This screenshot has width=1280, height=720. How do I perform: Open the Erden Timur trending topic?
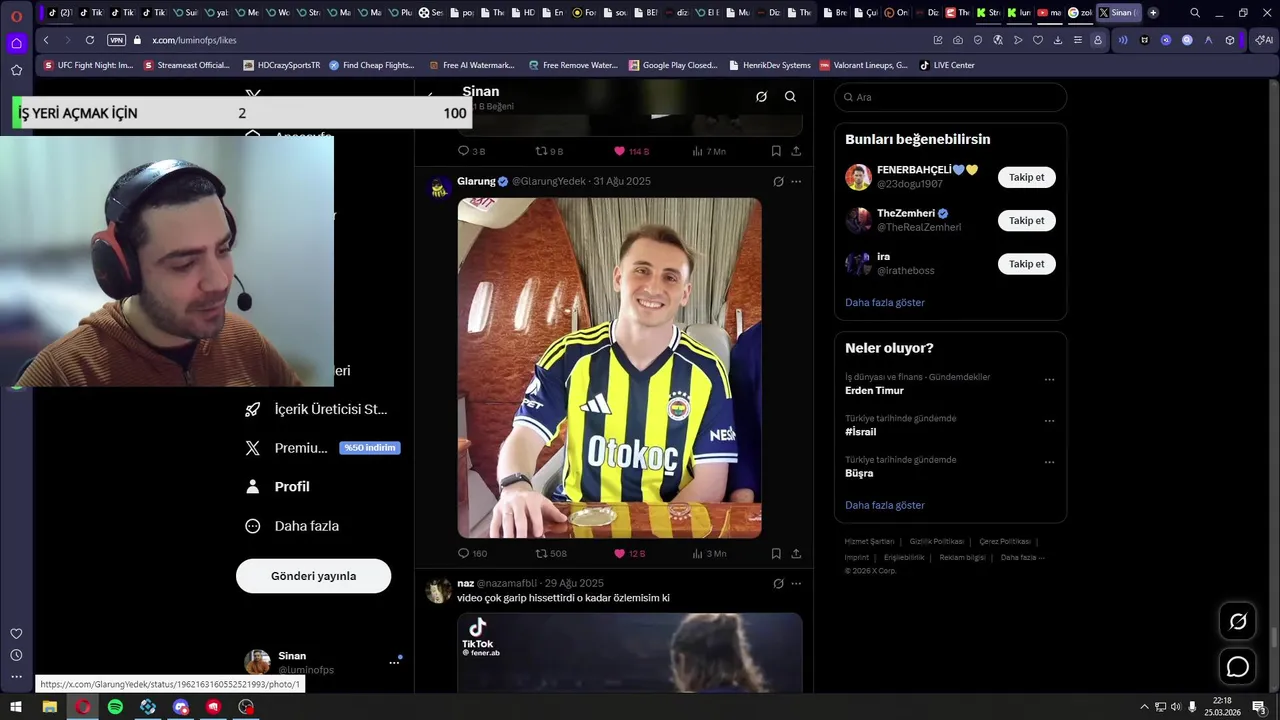click(x=874, y=391)
